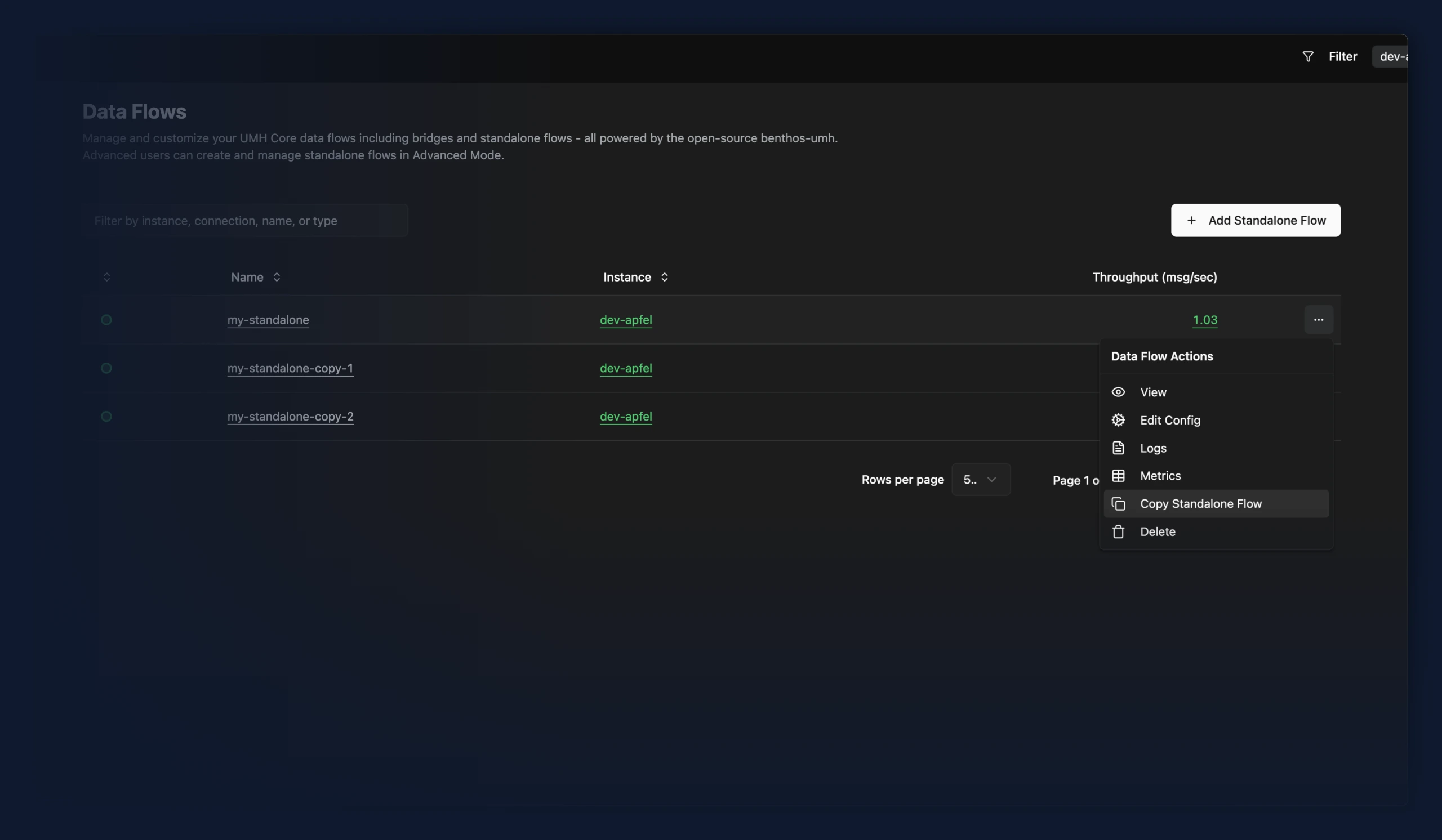Sort by the status column arrows
The height and width of the screenshot is (840, 1442).
tap(106, 278)
